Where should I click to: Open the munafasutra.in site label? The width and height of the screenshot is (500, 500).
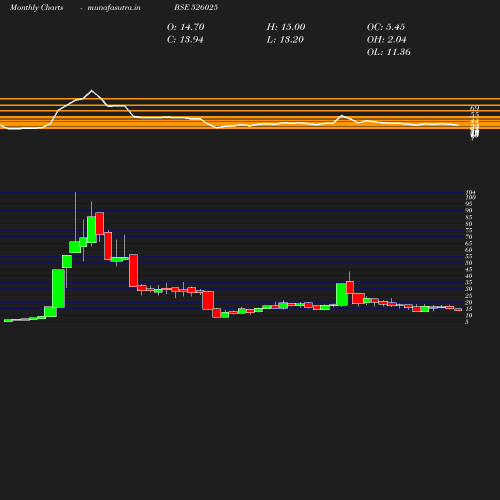[x=114, y=8]
